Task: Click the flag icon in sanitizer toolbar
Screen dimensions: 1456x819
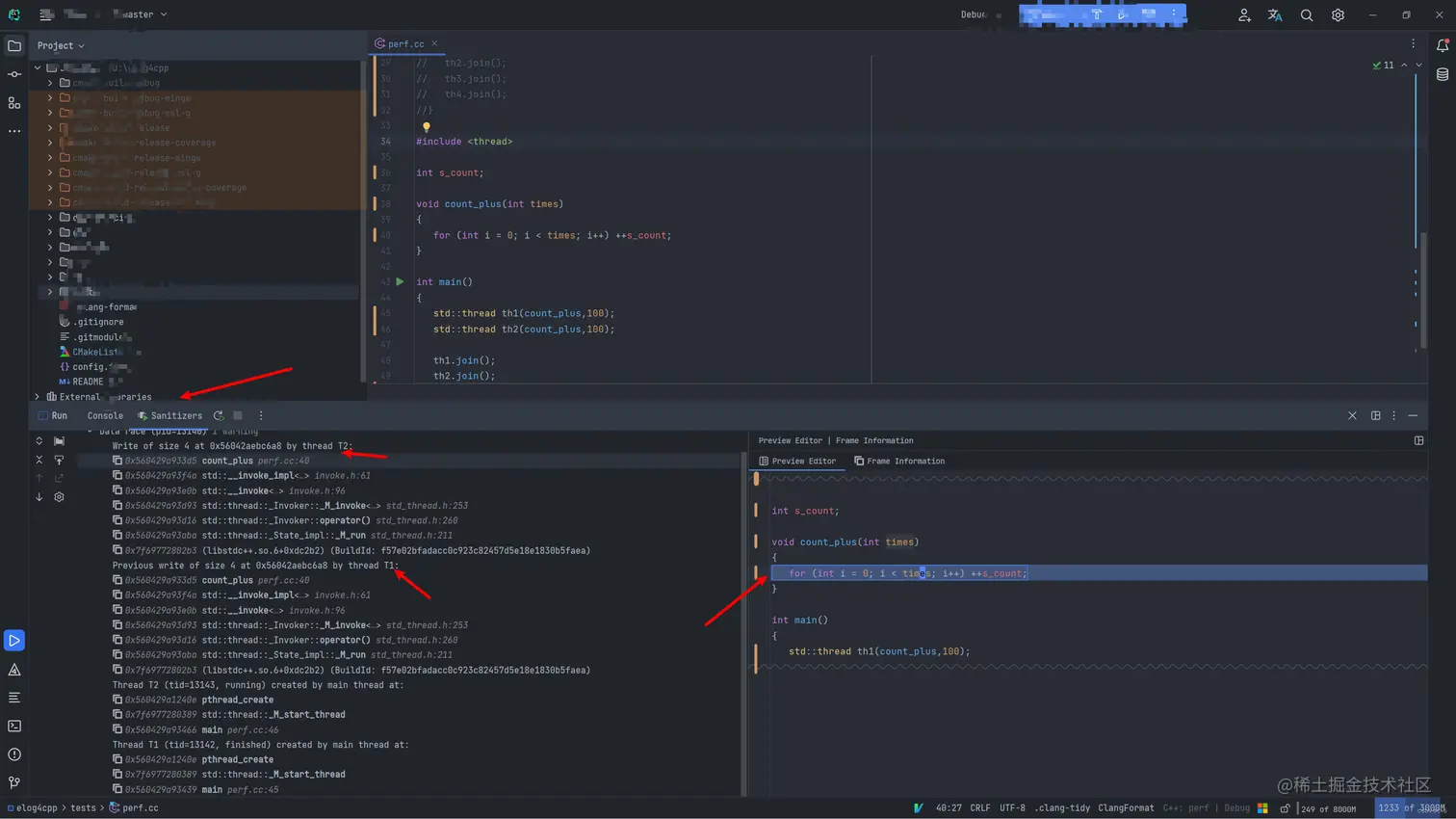Action: coord(59,441)
